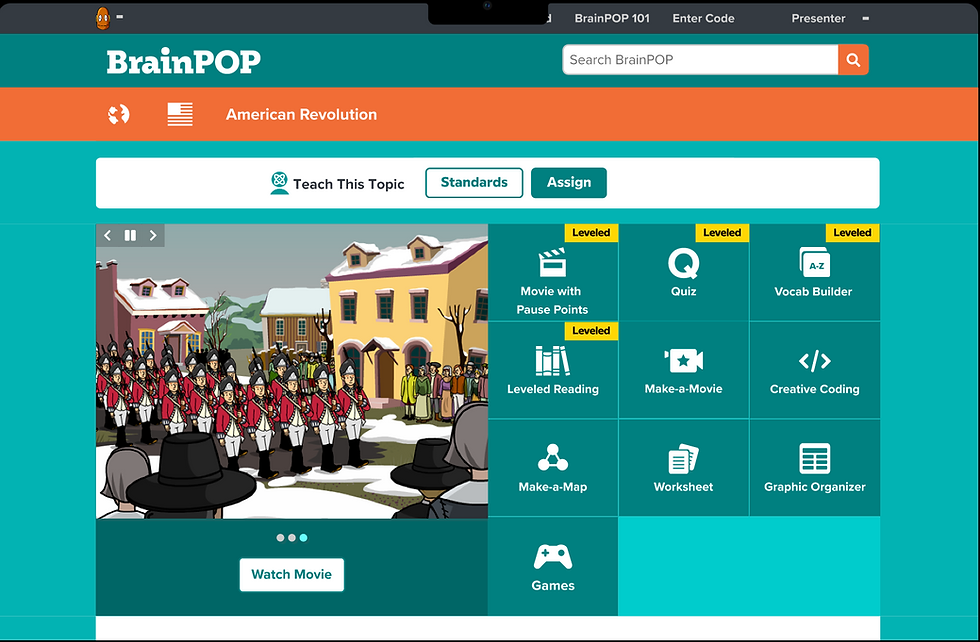Open the Graphic Organizer tile
The image size is (980, 642).
(x=814, y=468)
